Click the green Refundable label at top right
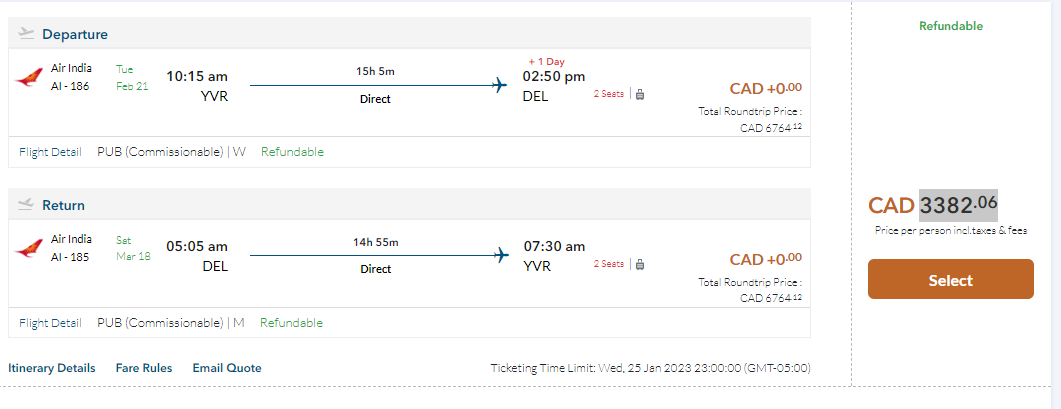Viewport: 1061px width, 409px height. [x=951, y=26]
